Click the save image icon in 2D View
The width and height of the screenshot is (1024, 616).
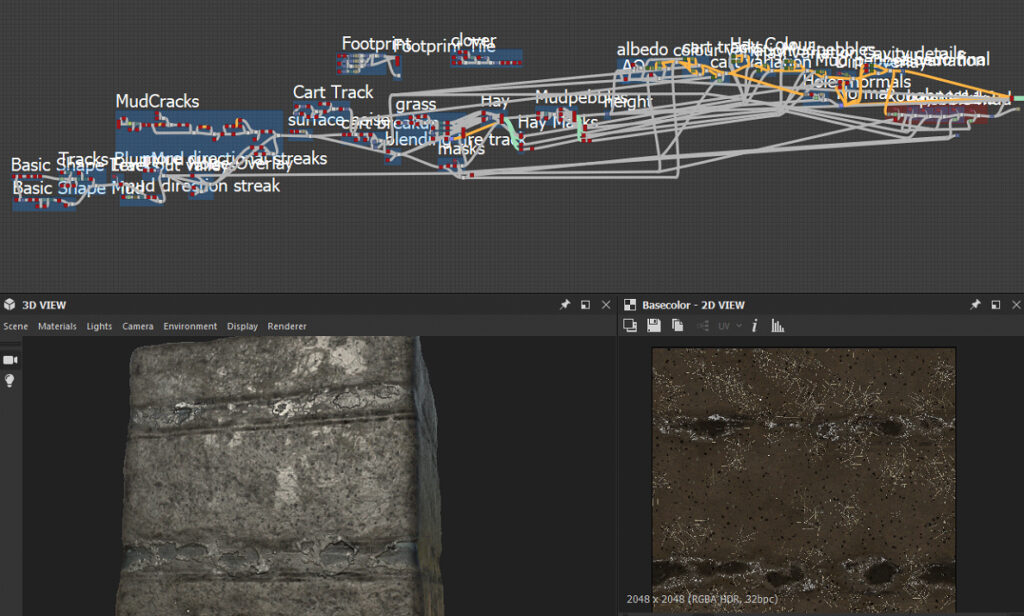(x=654, y=326)
